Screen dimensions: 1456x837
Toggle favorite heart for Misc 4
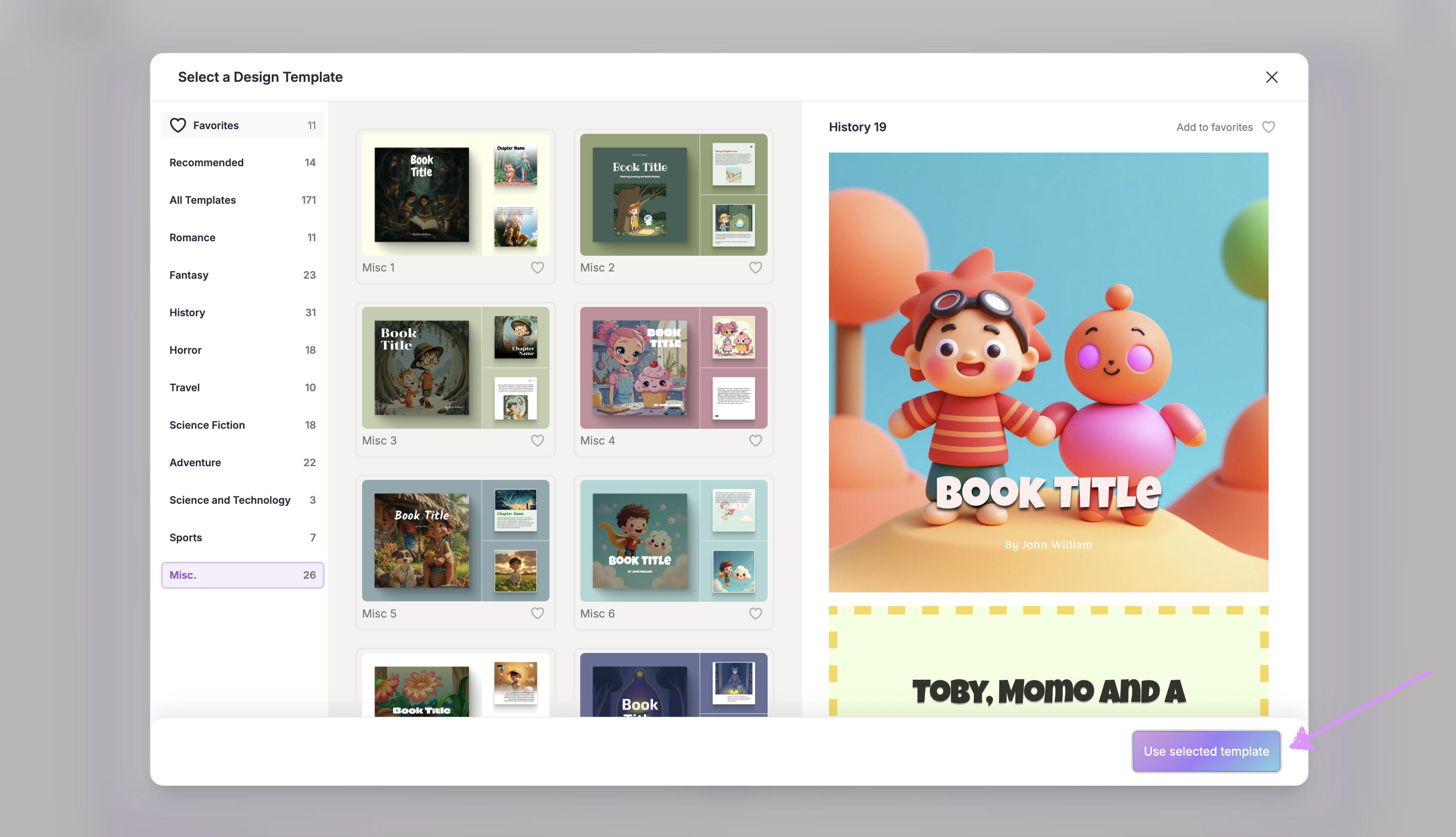[x=755, y=440]
